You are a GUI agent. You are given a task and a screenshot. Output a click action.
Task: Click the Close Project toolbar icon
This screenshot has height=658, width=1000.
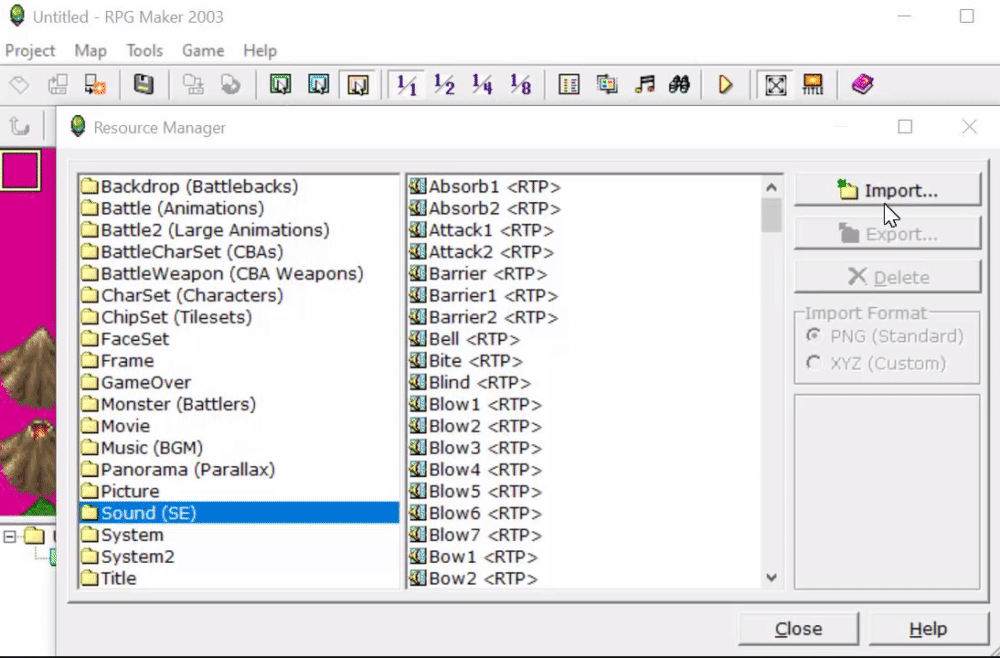click(x=96, y=85)
